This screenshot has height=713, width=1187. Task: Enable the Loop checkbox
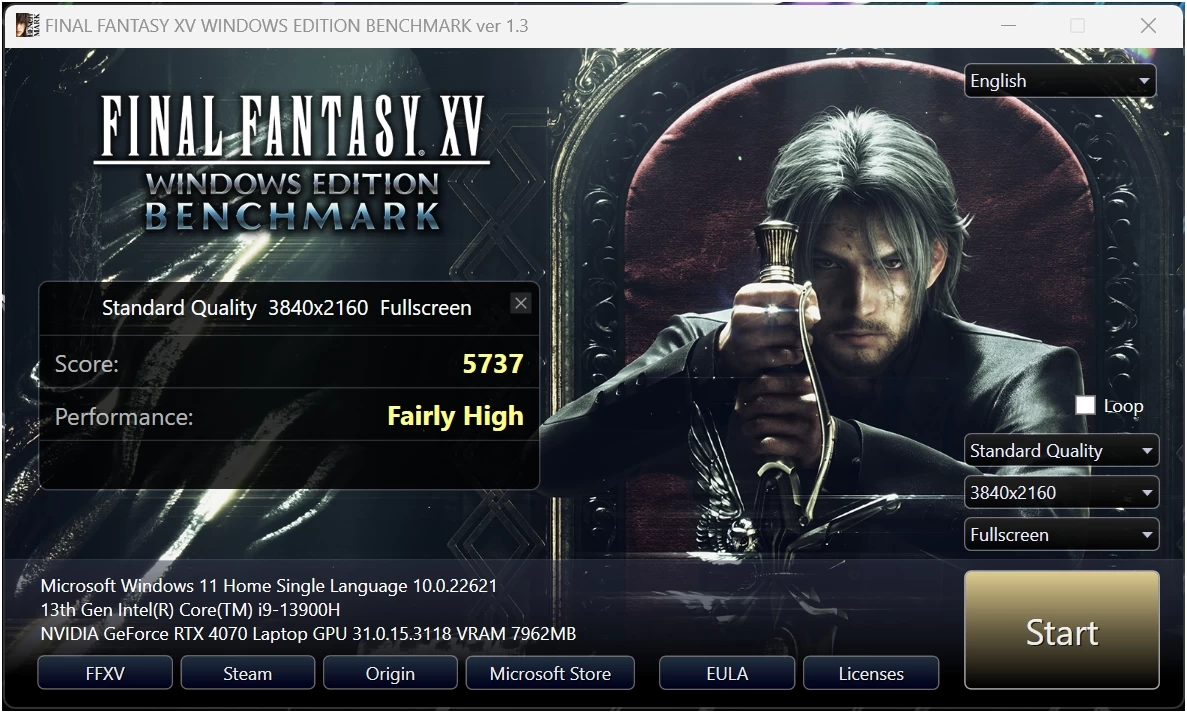tap(1085, 405)
